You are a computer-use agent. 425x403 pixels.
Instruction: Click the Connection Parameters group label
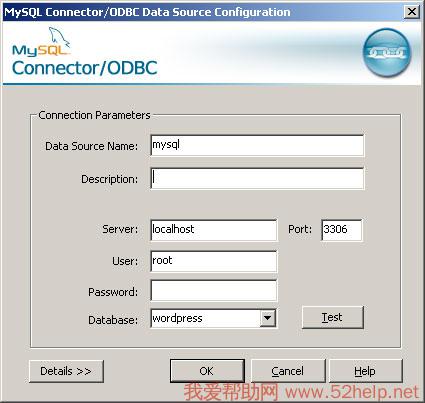pyautogui.click(x=94, y=115)
